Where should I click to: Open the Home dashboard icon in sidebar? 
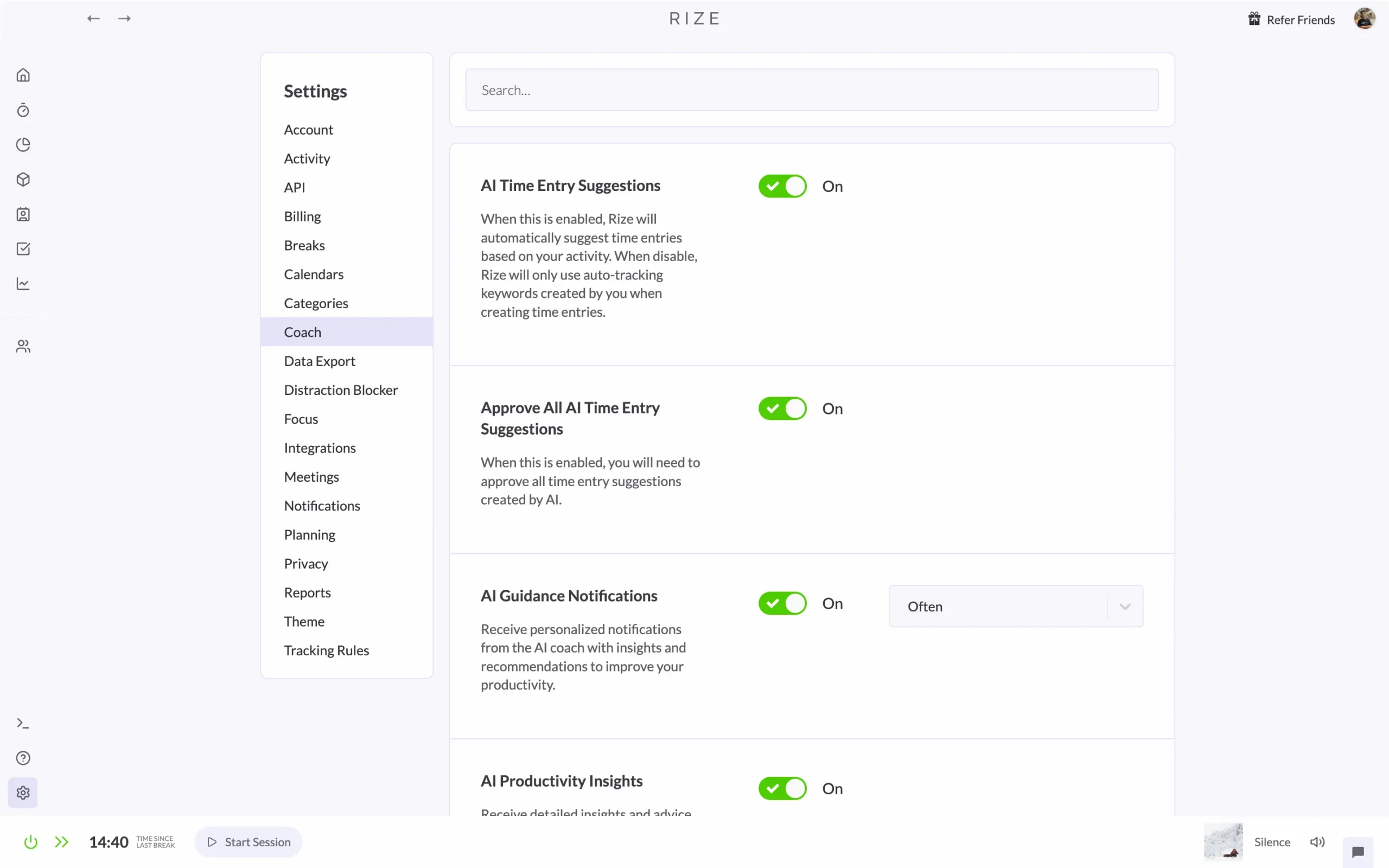(x=23, y=75)
